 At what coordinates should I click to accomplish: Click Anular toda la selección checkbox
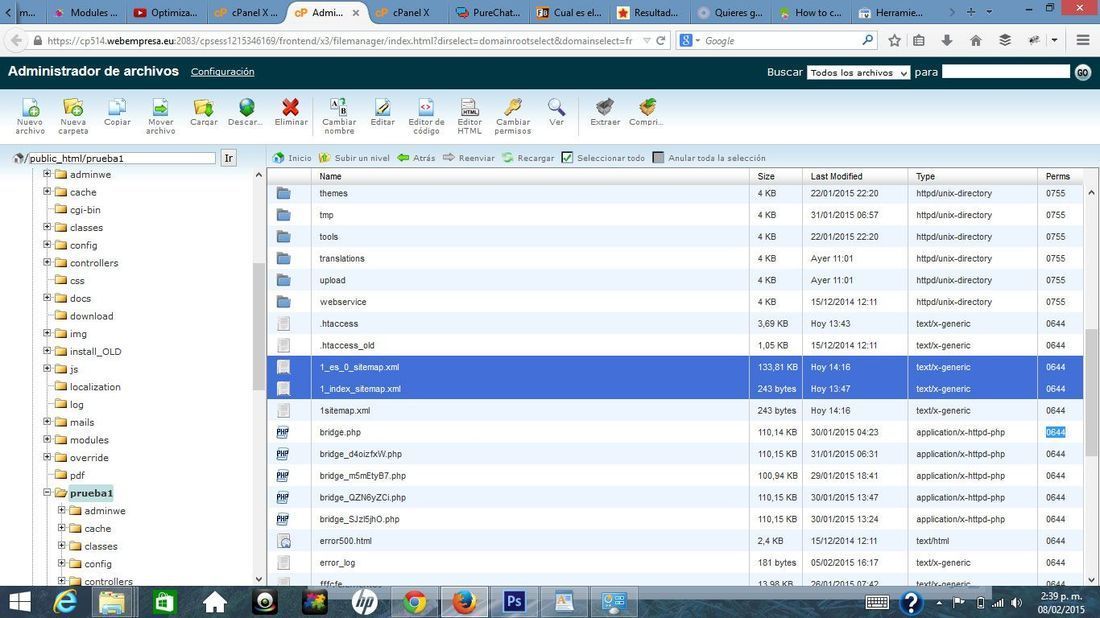[x=658, y=158]
